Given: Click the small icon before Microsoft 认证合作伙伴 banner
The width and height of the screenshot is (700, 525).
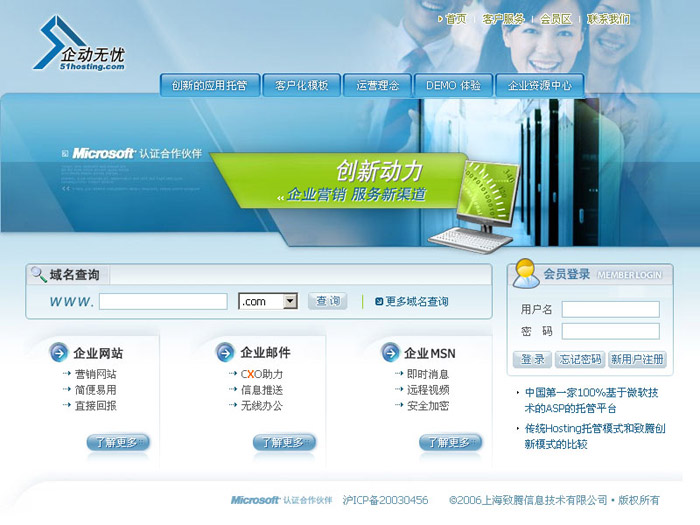Looking at the screenshot, I should [x=65, y=154].
